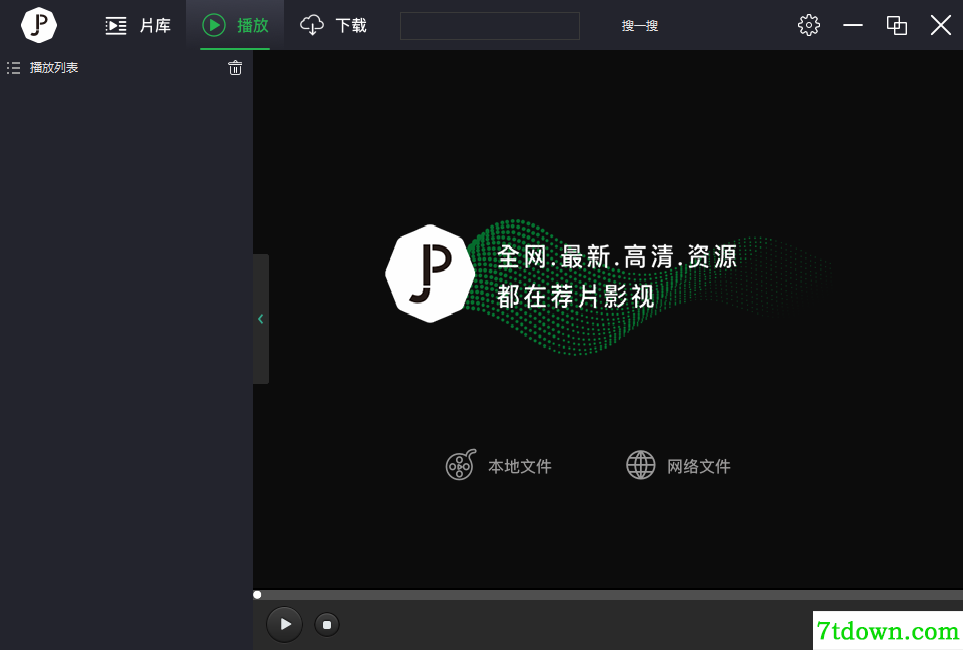This screenshot has width=963, height=650.
Task: Click the film reel icon
Action: point(461,465)
